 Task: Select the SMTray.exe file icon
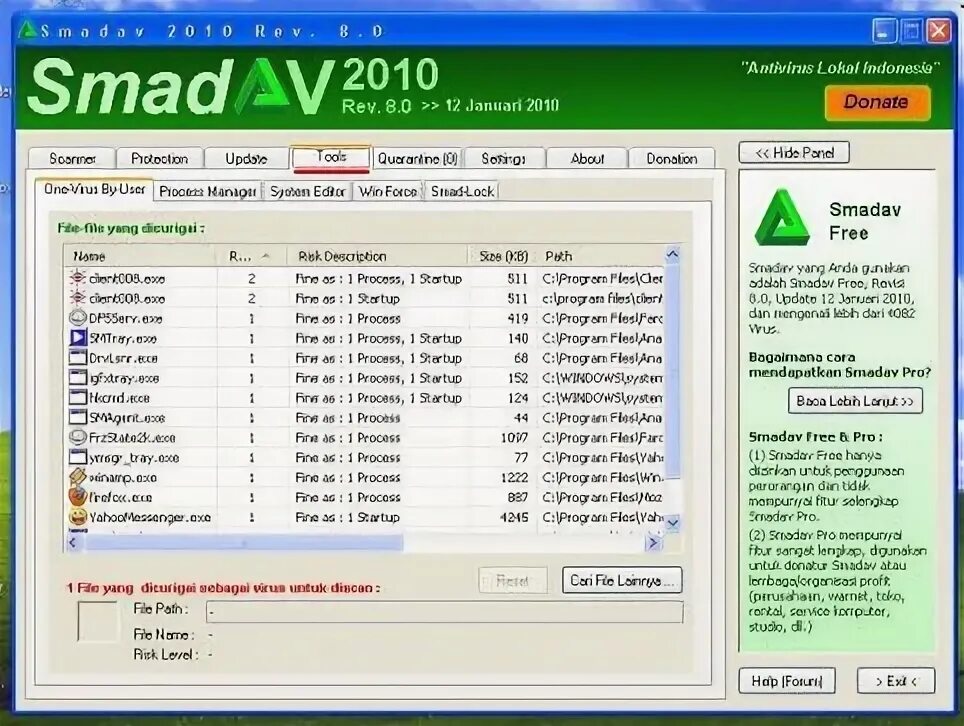point(77,338)
